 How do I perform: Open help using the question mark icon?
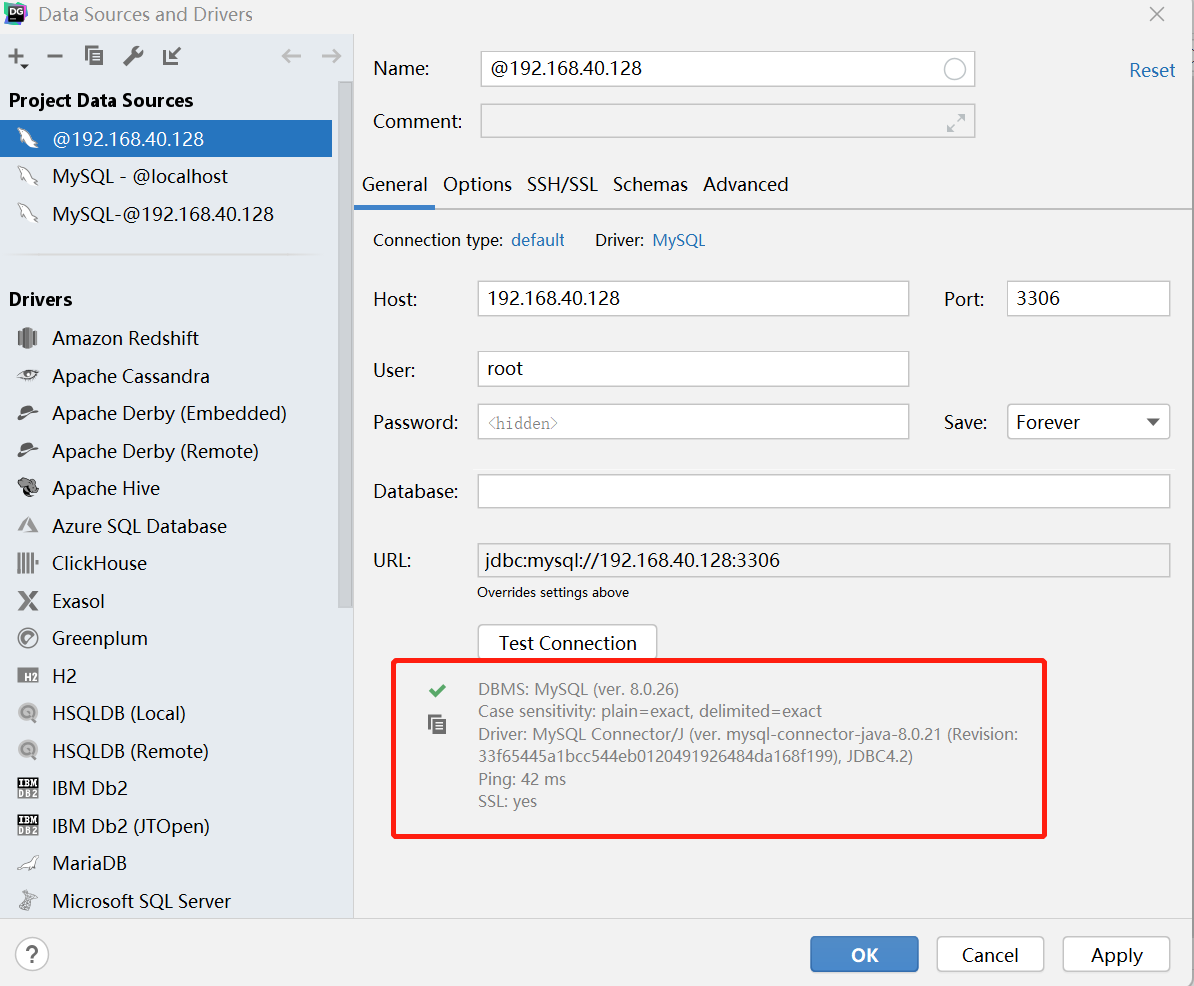point(32,954)
